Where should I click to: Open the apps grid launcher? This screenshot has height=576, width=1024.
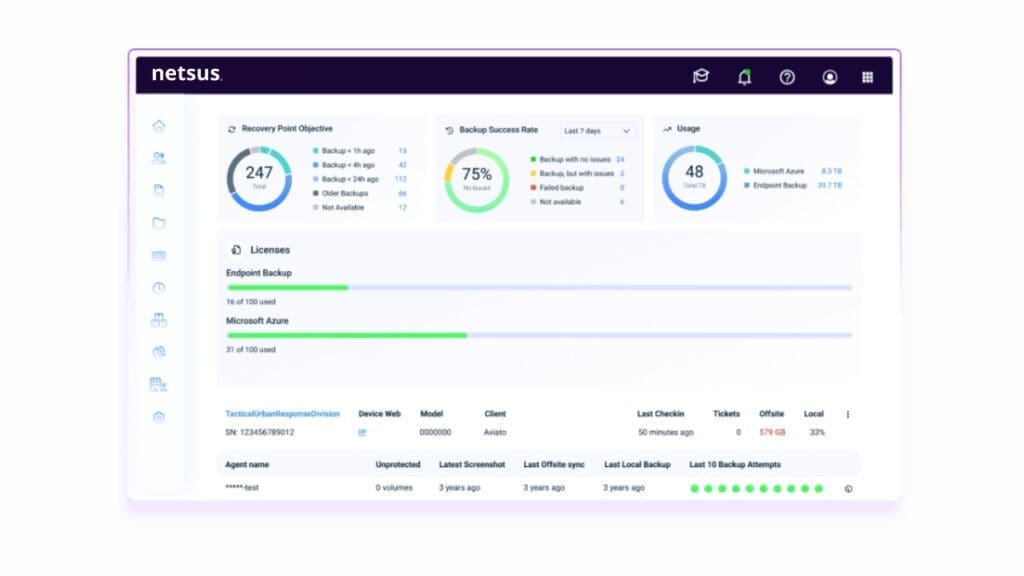click(x=867, y=77)
